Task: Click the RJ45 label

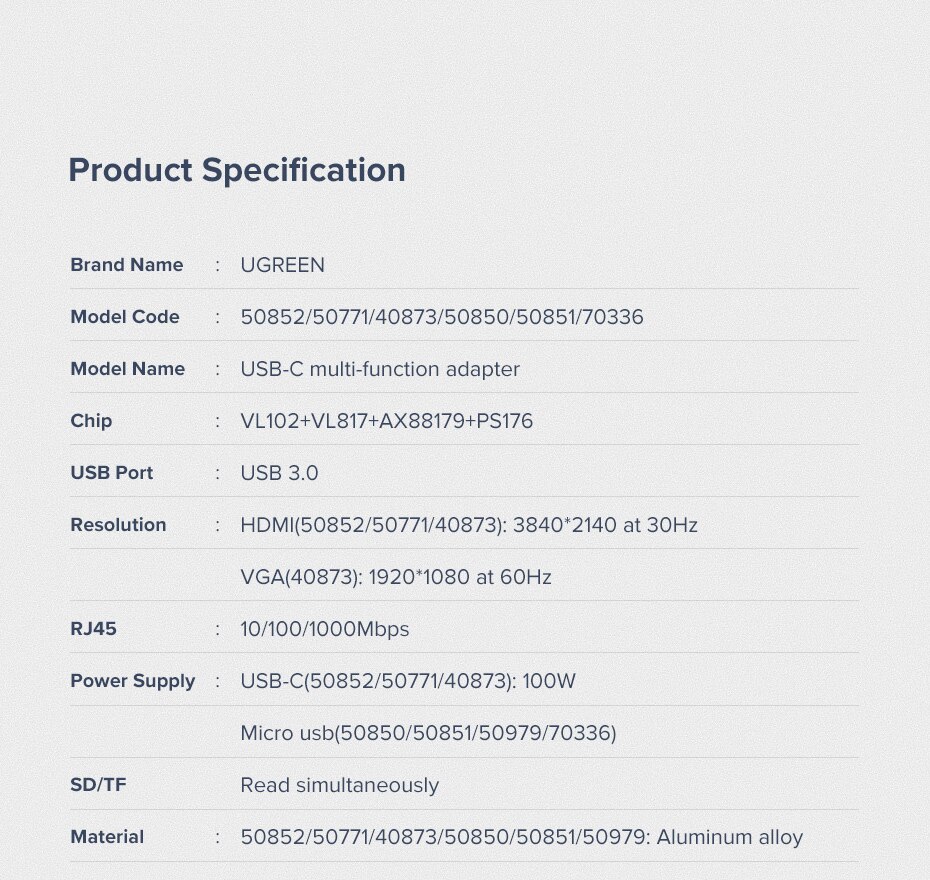Action: [94, 629]
